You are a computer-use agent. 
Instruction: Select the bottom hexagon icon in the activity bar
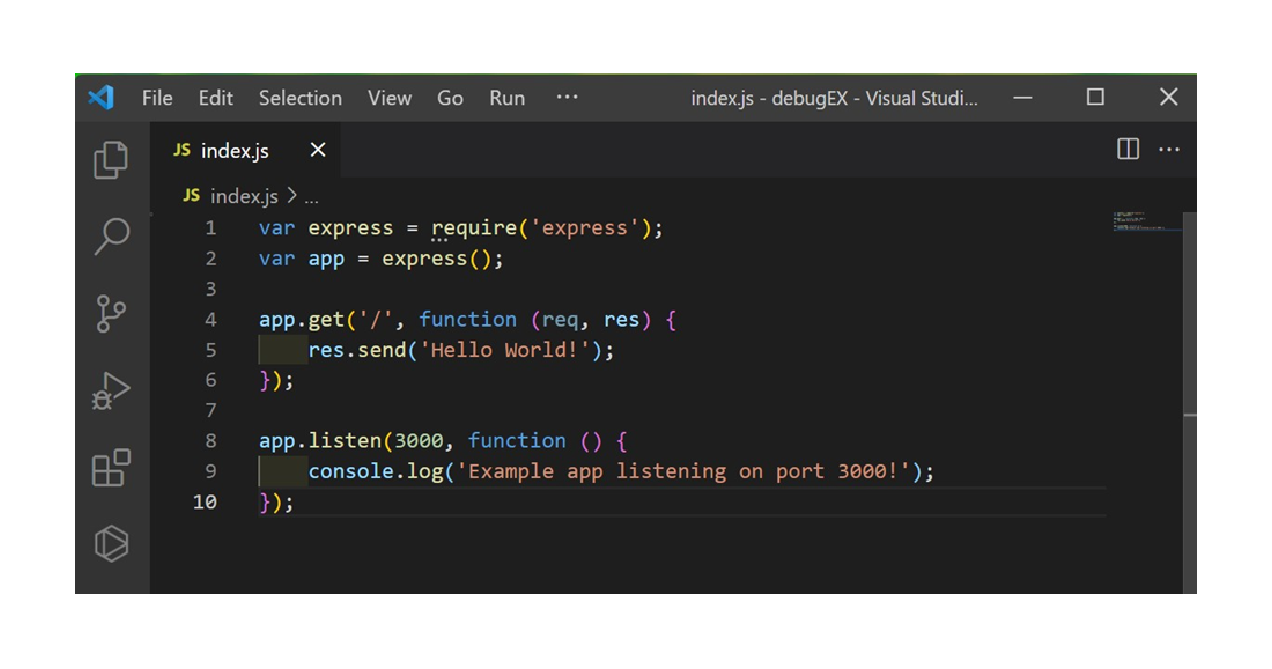pyautogui.click(x=110, y=546)
